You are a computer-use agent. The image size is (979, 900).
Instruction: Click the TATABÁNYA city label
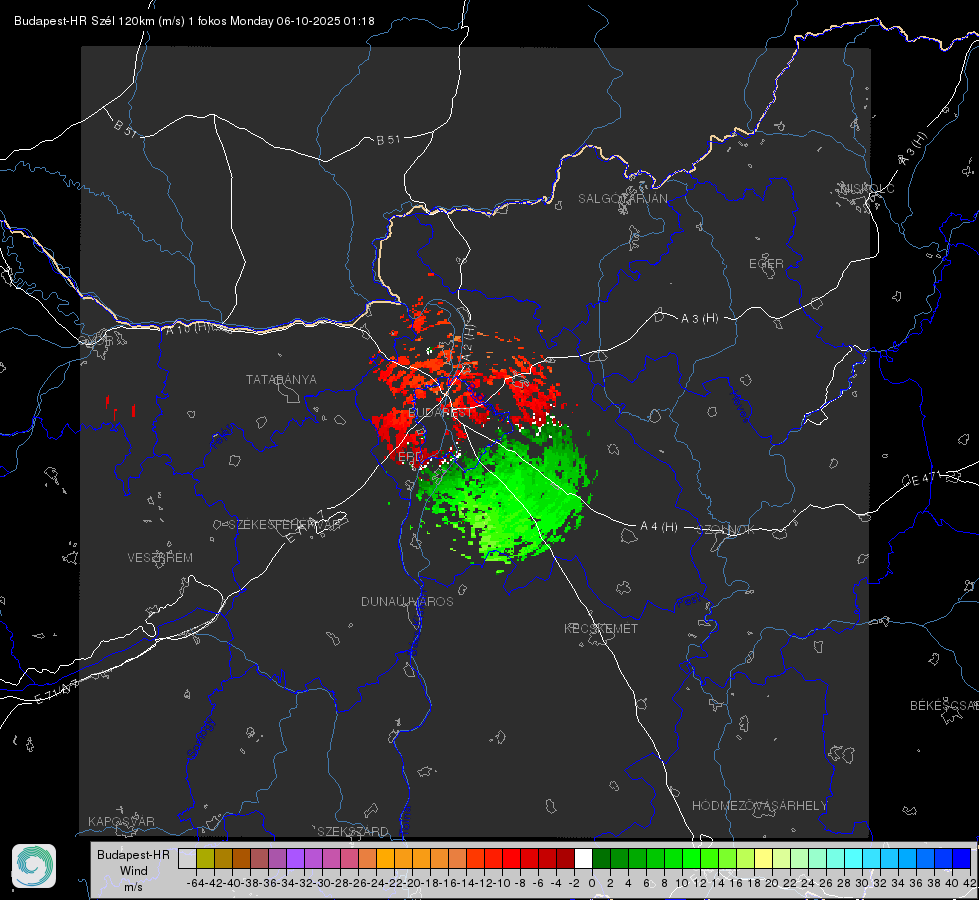point(281,380)
